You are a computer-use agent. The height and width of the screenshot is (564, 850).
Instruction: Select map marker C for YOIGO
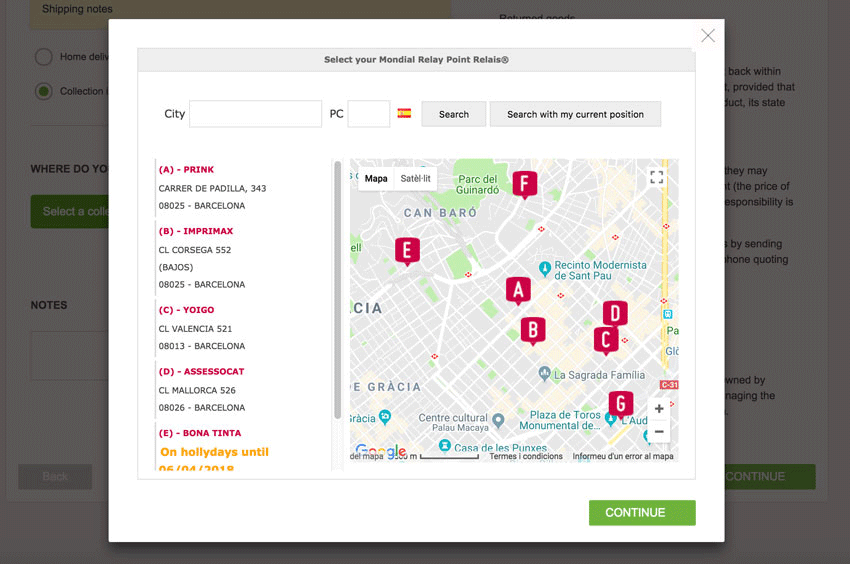[606, 341]
